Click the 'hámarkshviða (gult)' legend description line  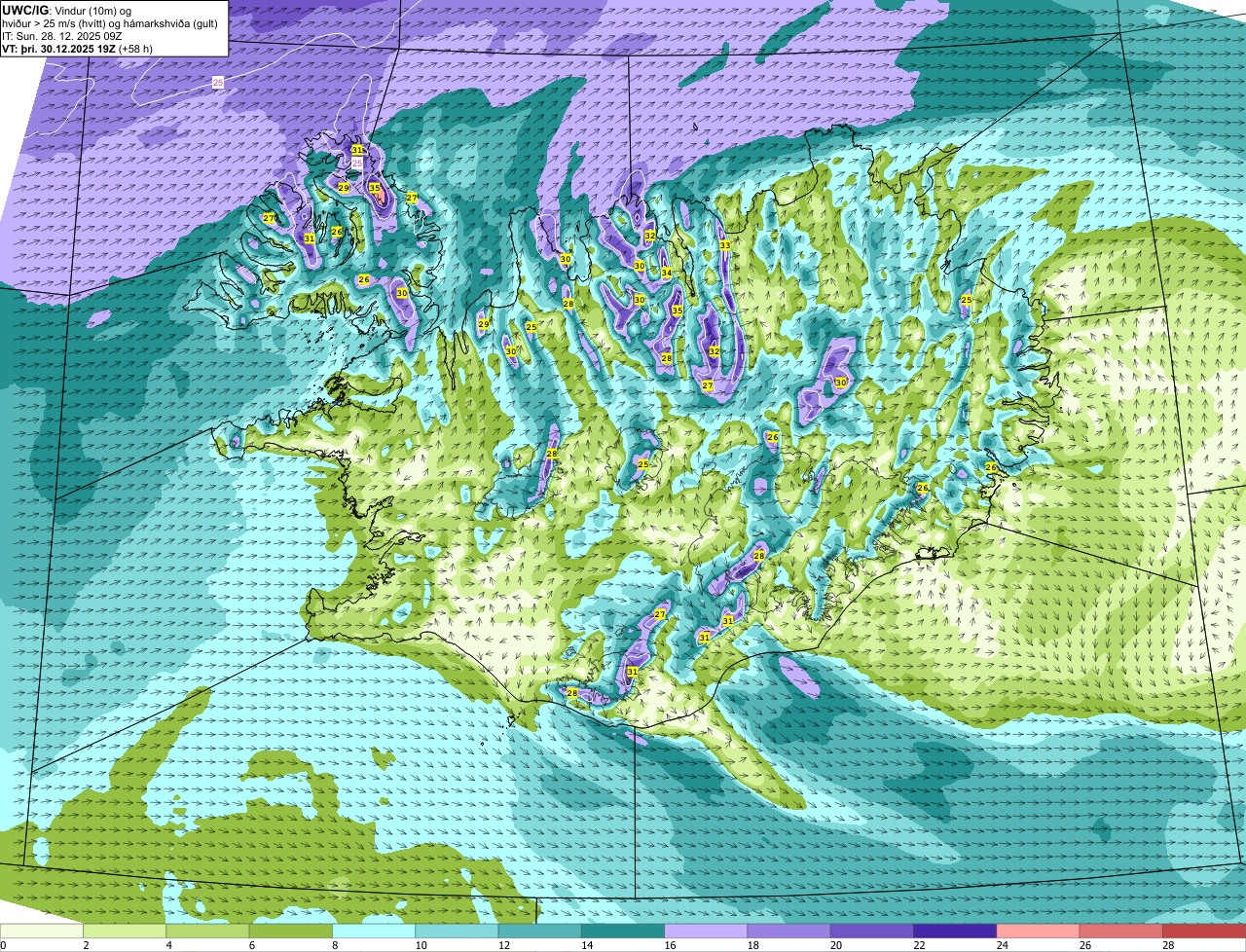[110, 23]
